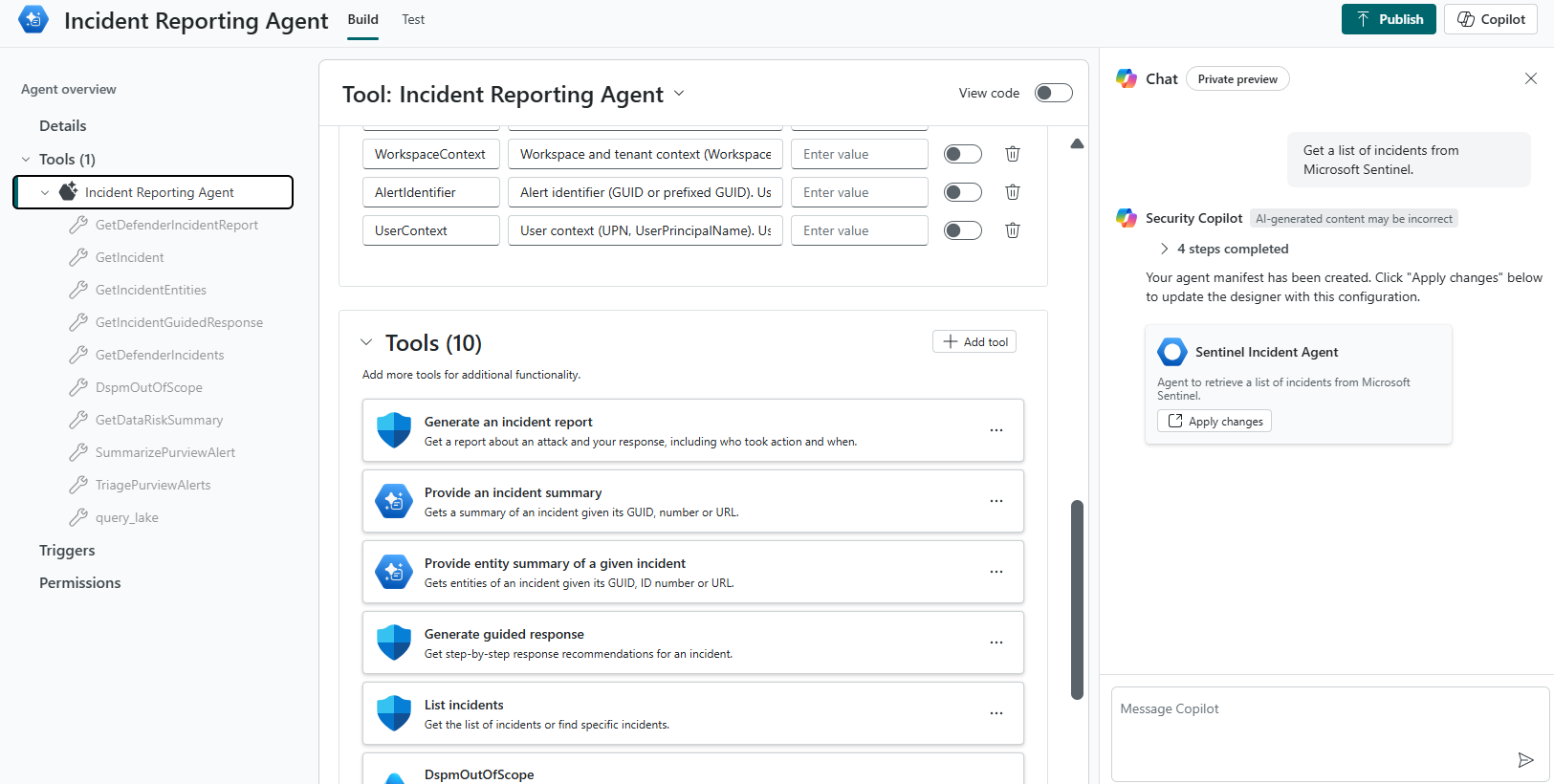
Task: Send the message to Copilot
Action: (1525, 760)
